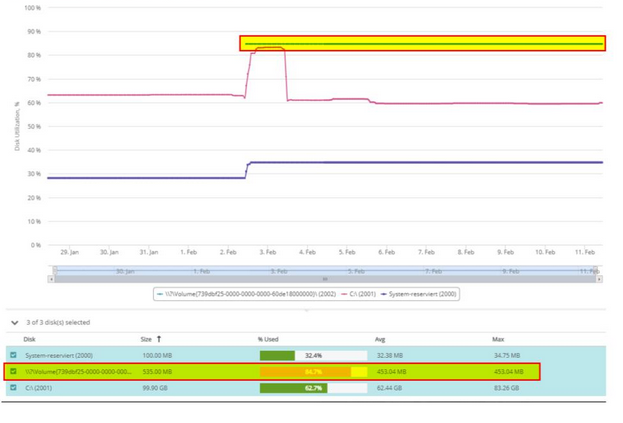This screenshot has width=623, height=423.
Task: Click the Max column header
Action: [x=498, y=339]
